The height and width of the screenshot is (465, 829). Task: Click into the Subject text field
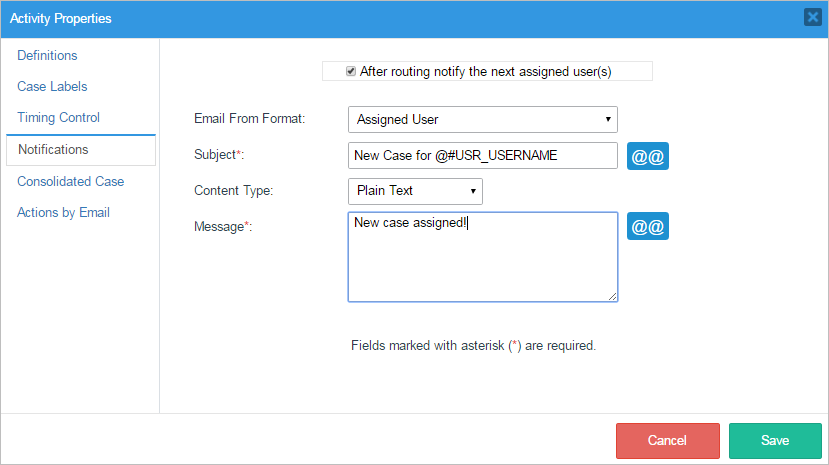(482, 156)
